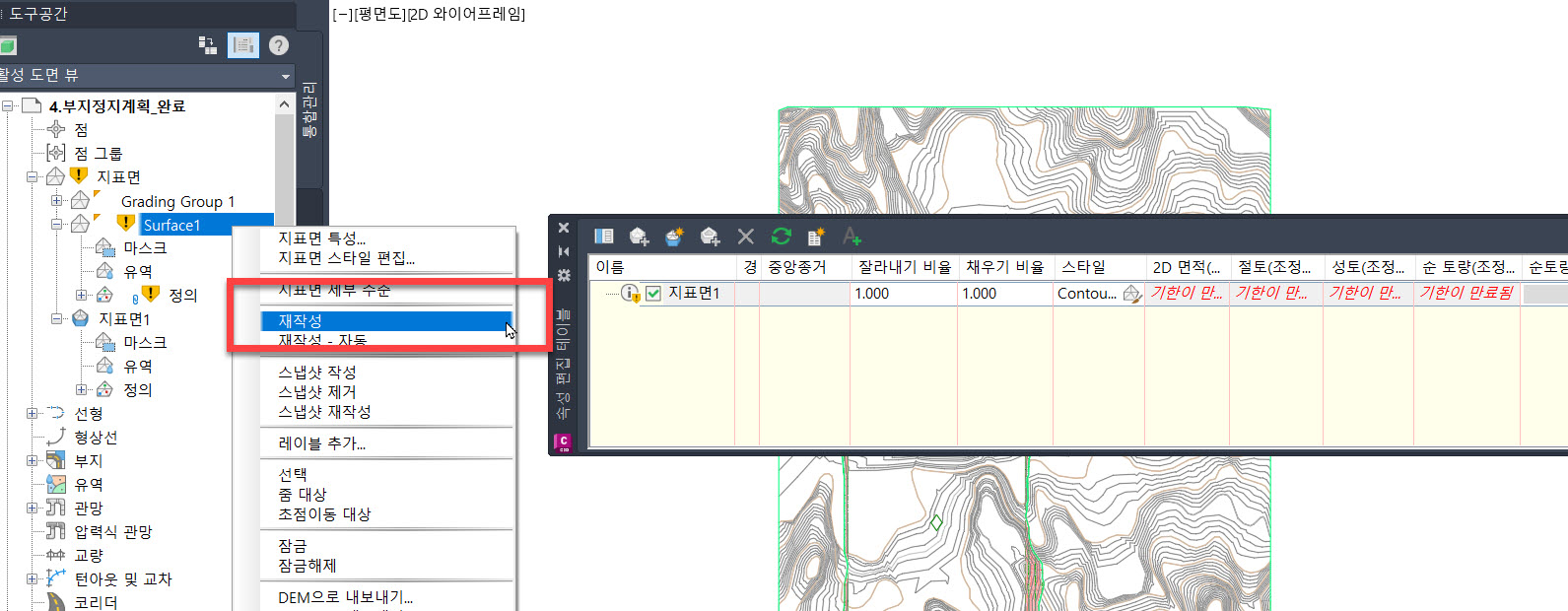
Task: Click the green recompute volumes icon
Action: tap(782, 237)
